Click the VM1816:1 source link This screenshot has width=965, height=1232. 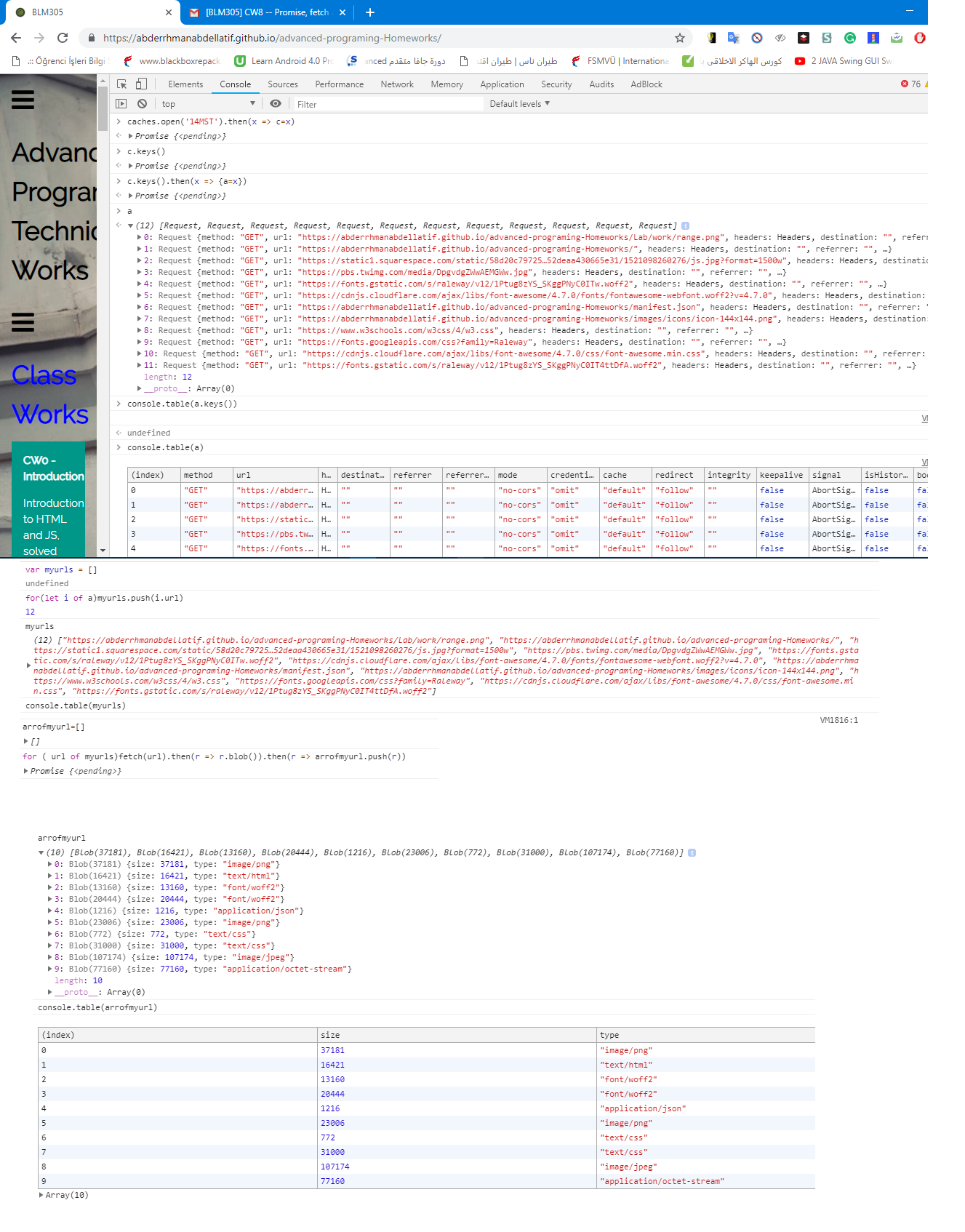pyautogui.click(x=838, y=721)
